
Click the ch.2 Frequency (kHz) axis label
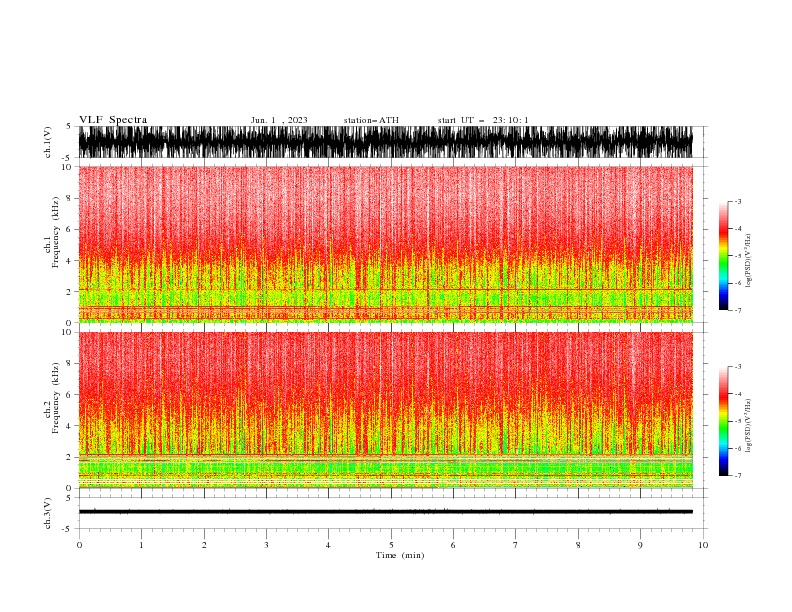[x=51, y=398]
